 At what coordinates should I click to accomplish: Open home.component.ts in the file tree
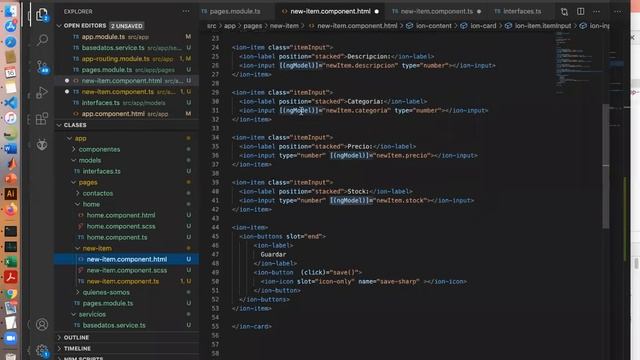click(127, 237)
